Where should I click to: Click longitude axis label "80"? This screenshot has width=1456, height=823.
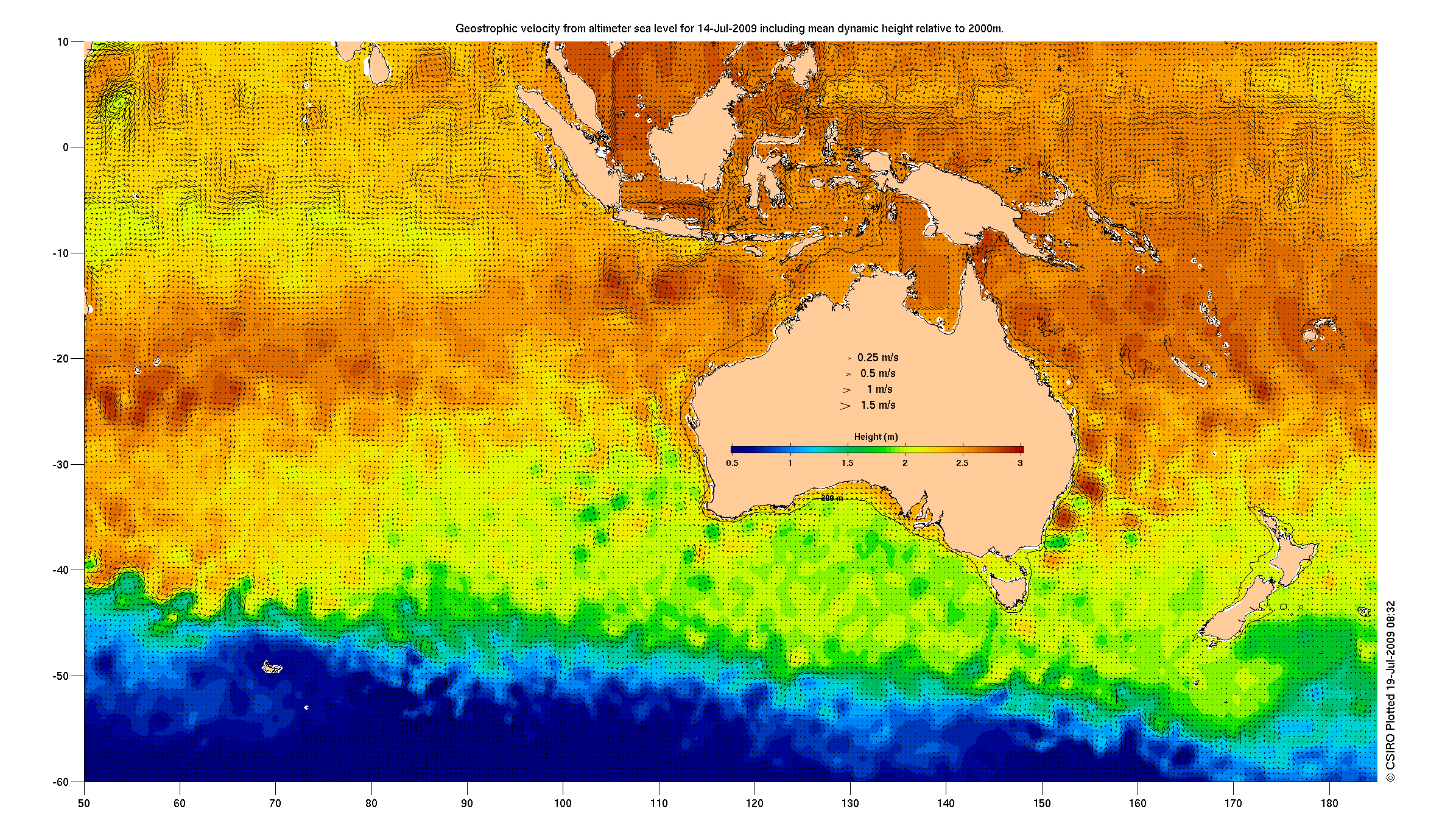pos(371,804)
